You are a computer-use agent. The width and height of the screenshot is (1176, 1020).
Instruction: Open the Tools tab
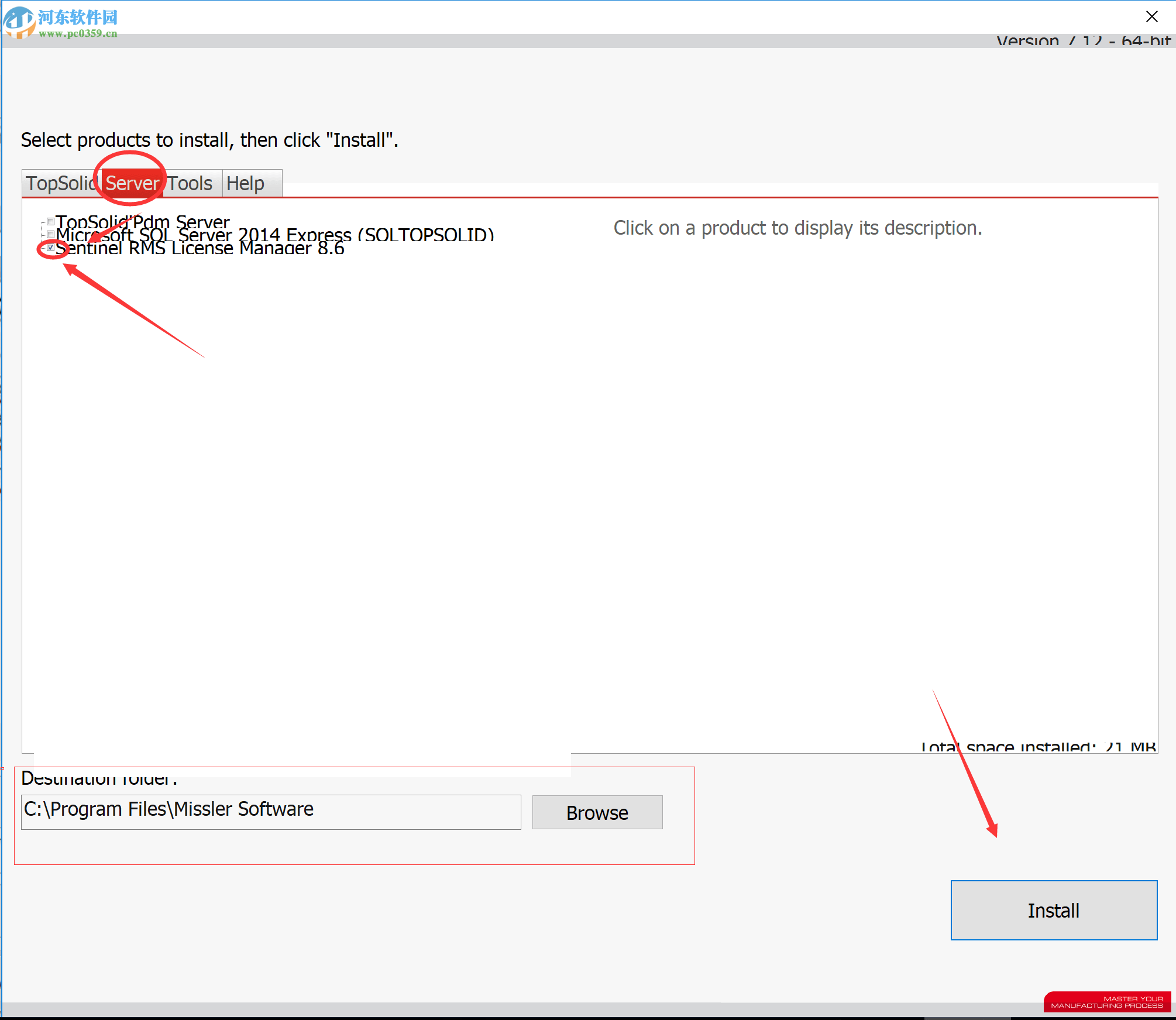(191, 183)
